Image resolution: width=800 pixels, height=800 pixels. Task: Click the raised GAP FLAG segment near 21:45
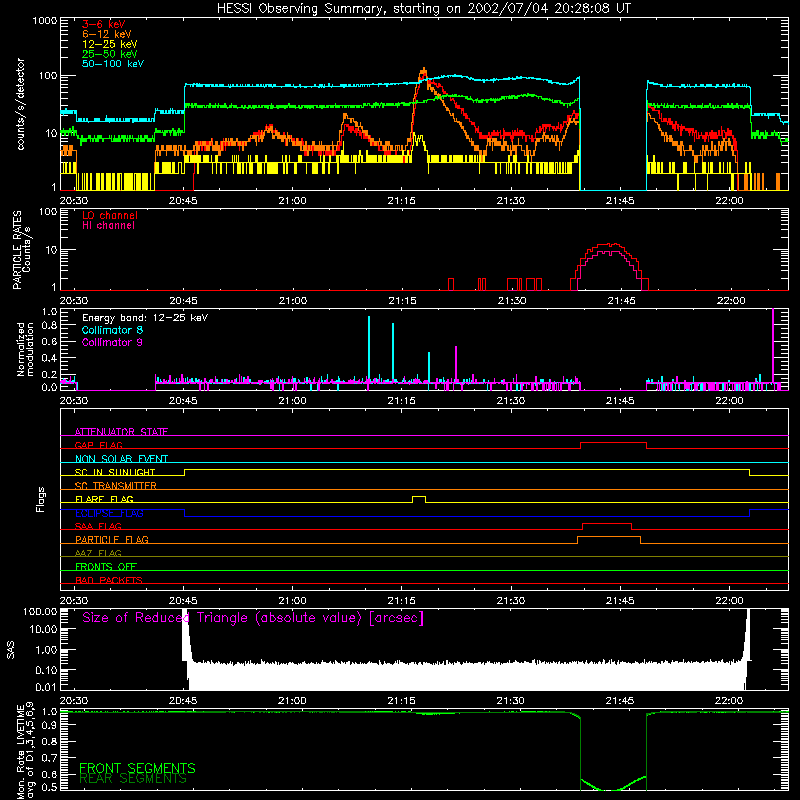pyautogui.click(x=613, y=442)
